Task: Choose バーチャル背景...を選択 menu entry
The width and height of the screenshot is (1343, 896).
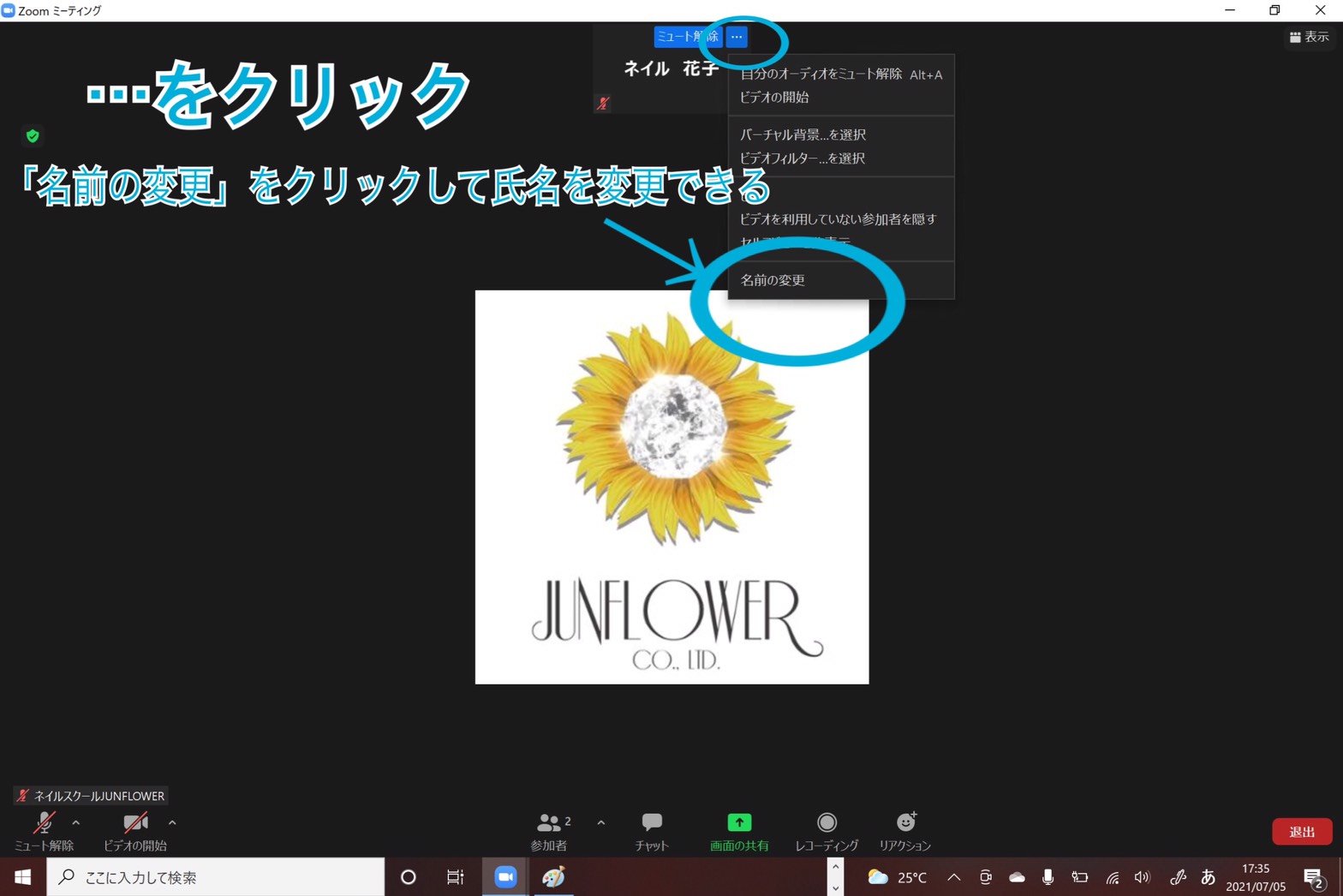Action: click(803, 134)
